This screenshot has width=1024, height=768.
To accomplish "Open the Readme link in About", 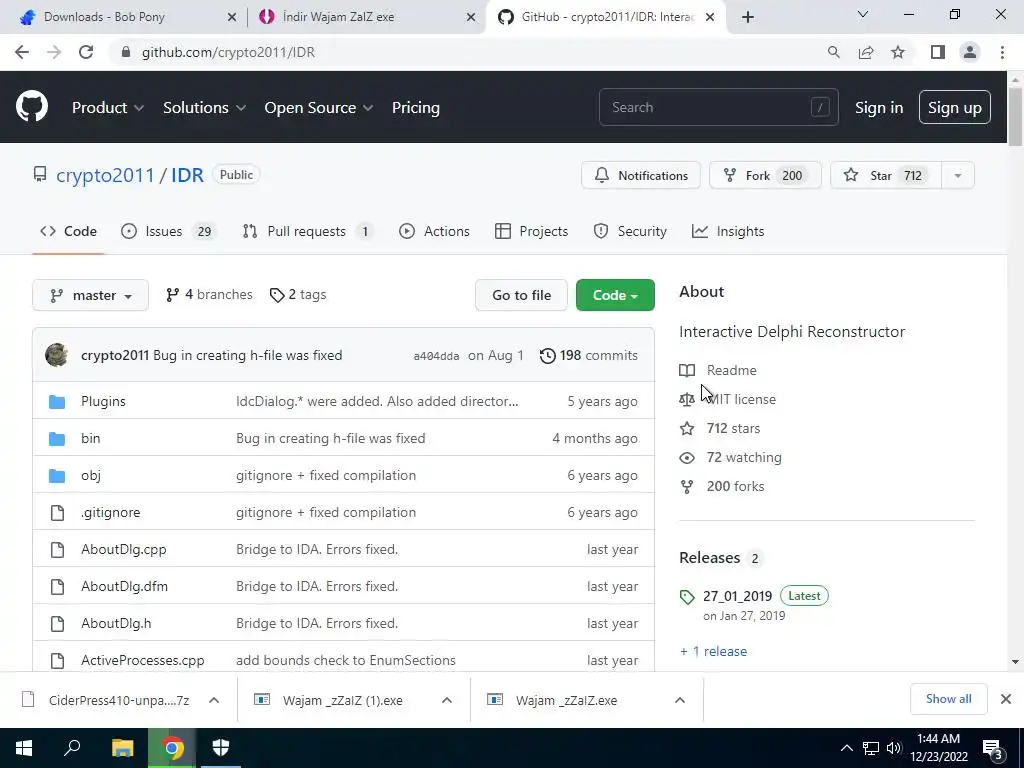I will pos(731,370).
